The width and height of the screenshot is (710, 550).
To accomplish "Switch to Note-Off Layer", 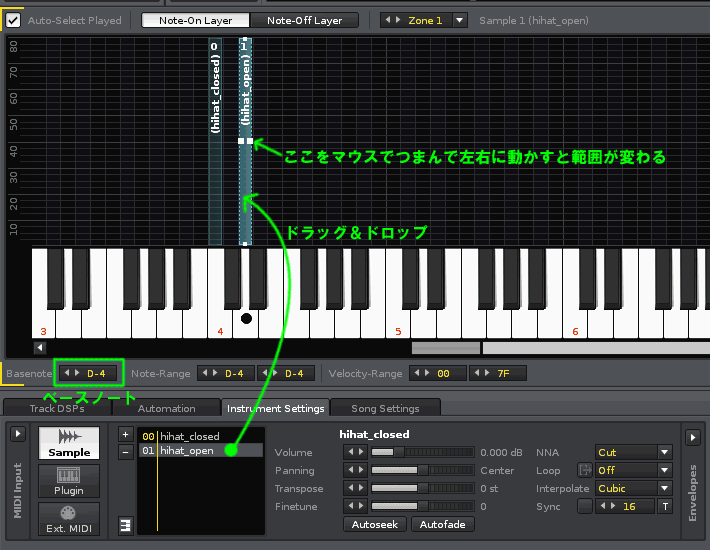I will [x=304, y=20].
